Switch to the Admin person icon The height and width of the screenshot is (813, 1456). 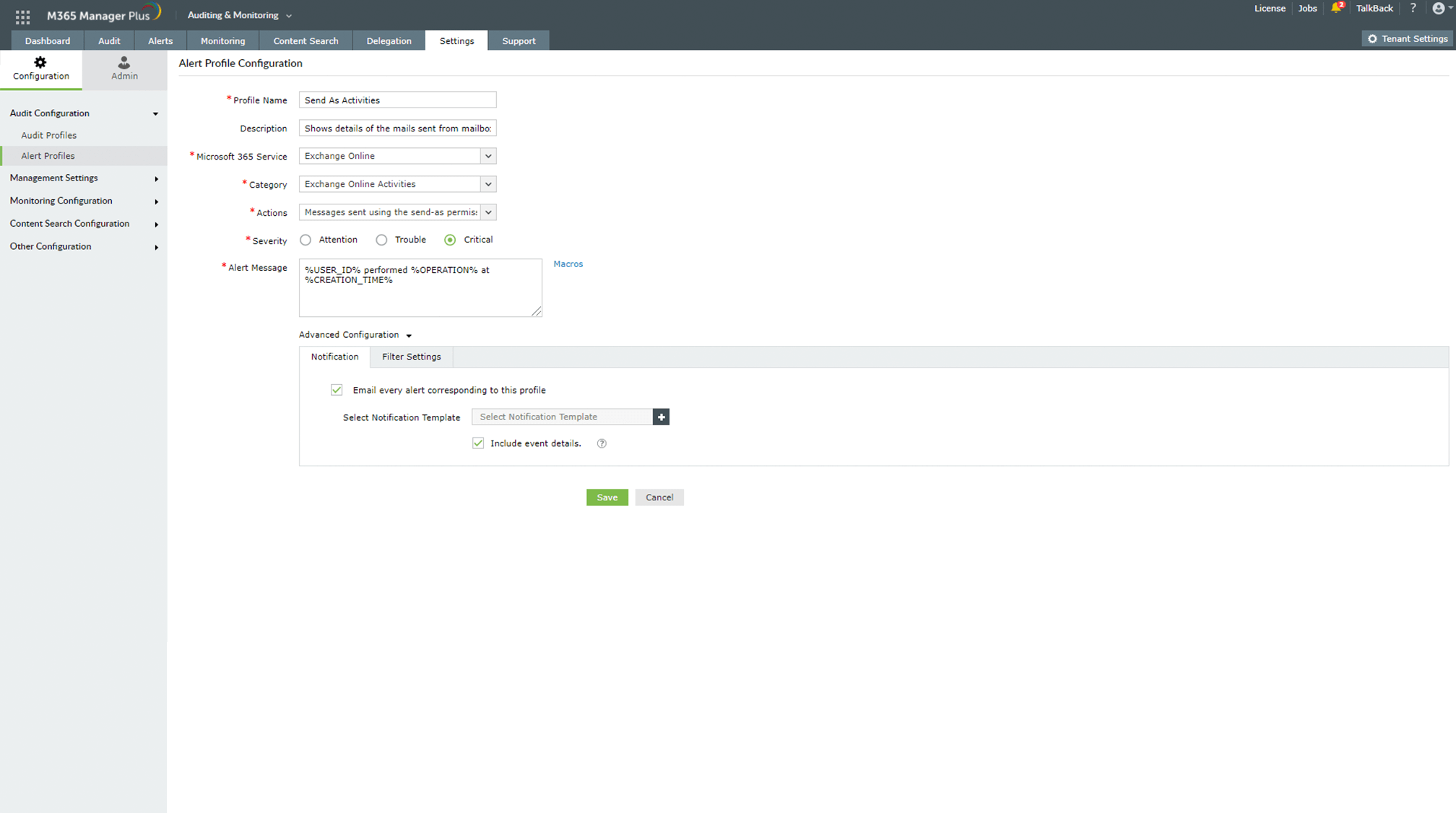point(124,63)
